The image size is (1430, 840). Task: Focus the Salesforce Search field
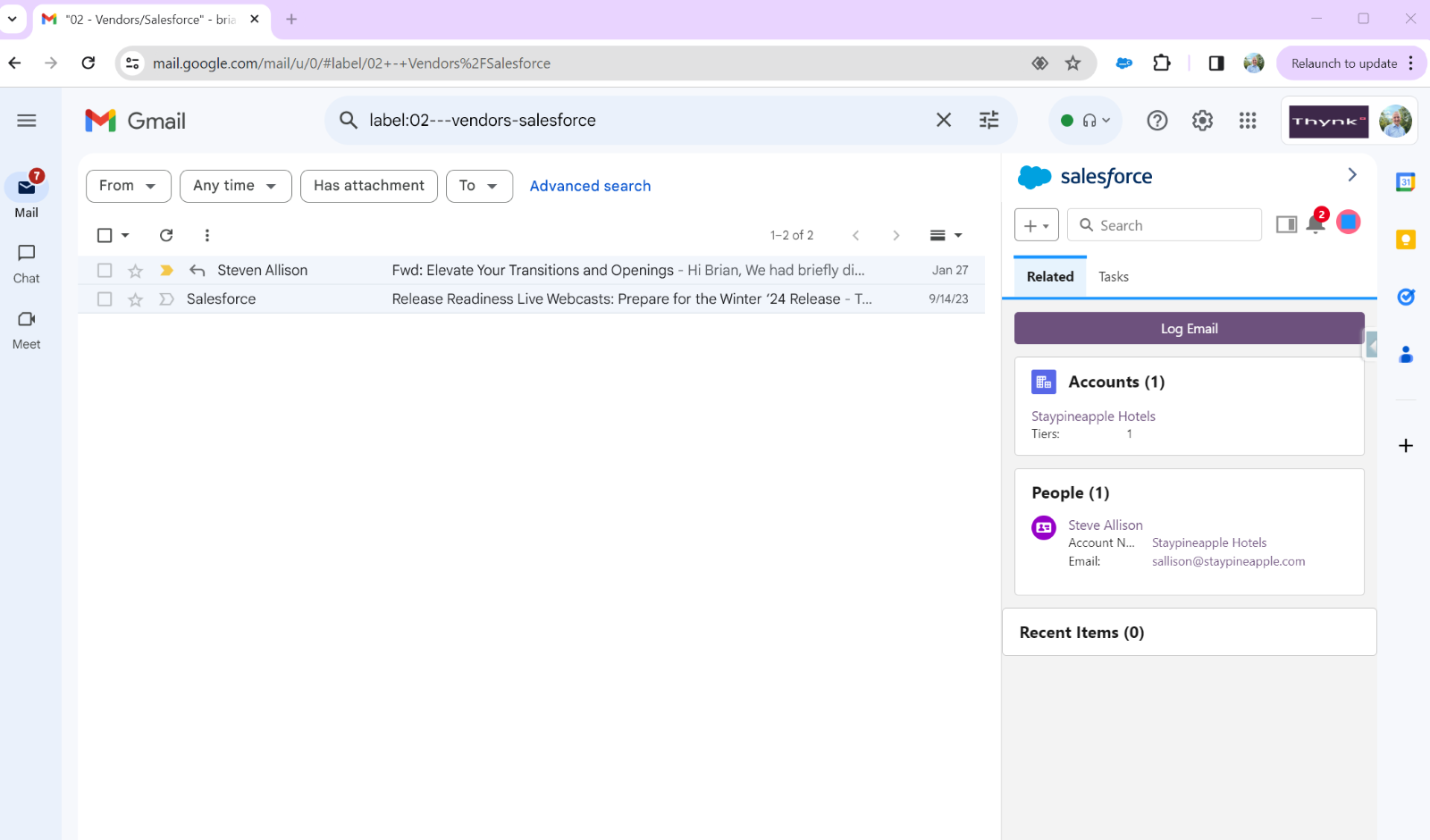[1165, 225]
